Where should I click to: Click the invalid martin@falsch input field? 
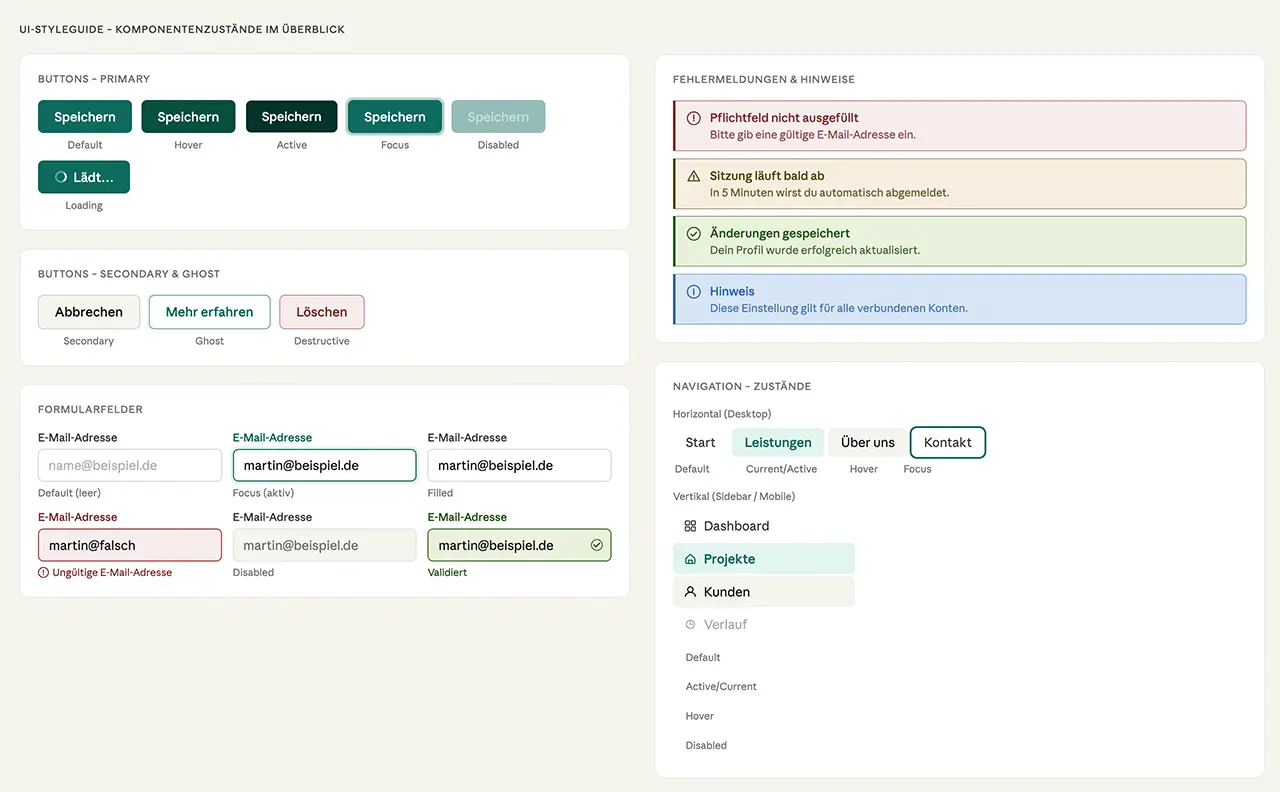pyautogui.click(x=129, y=545)
